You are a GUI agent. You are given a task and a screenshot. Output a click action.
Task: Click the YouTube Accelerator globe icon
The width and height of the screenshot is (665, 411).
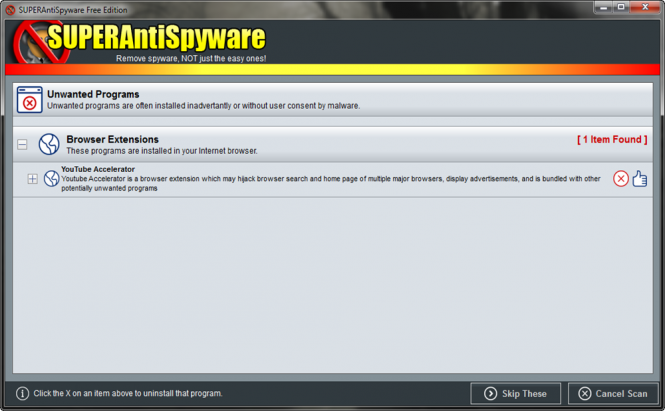[51, 179]
